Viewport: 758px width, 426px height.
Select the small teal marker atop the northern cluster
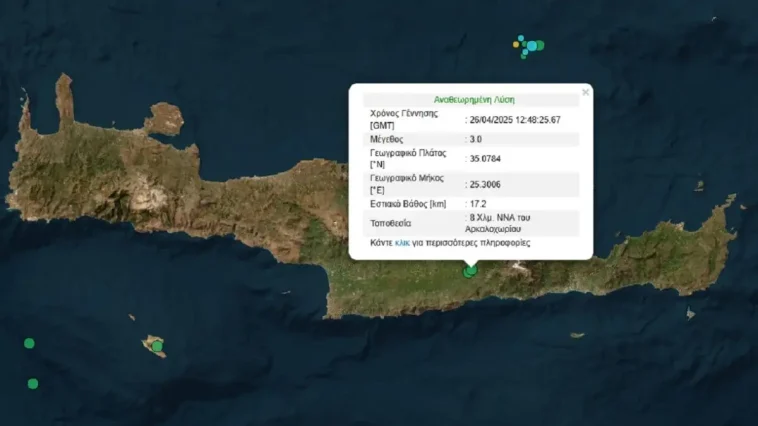pos(521,38)
